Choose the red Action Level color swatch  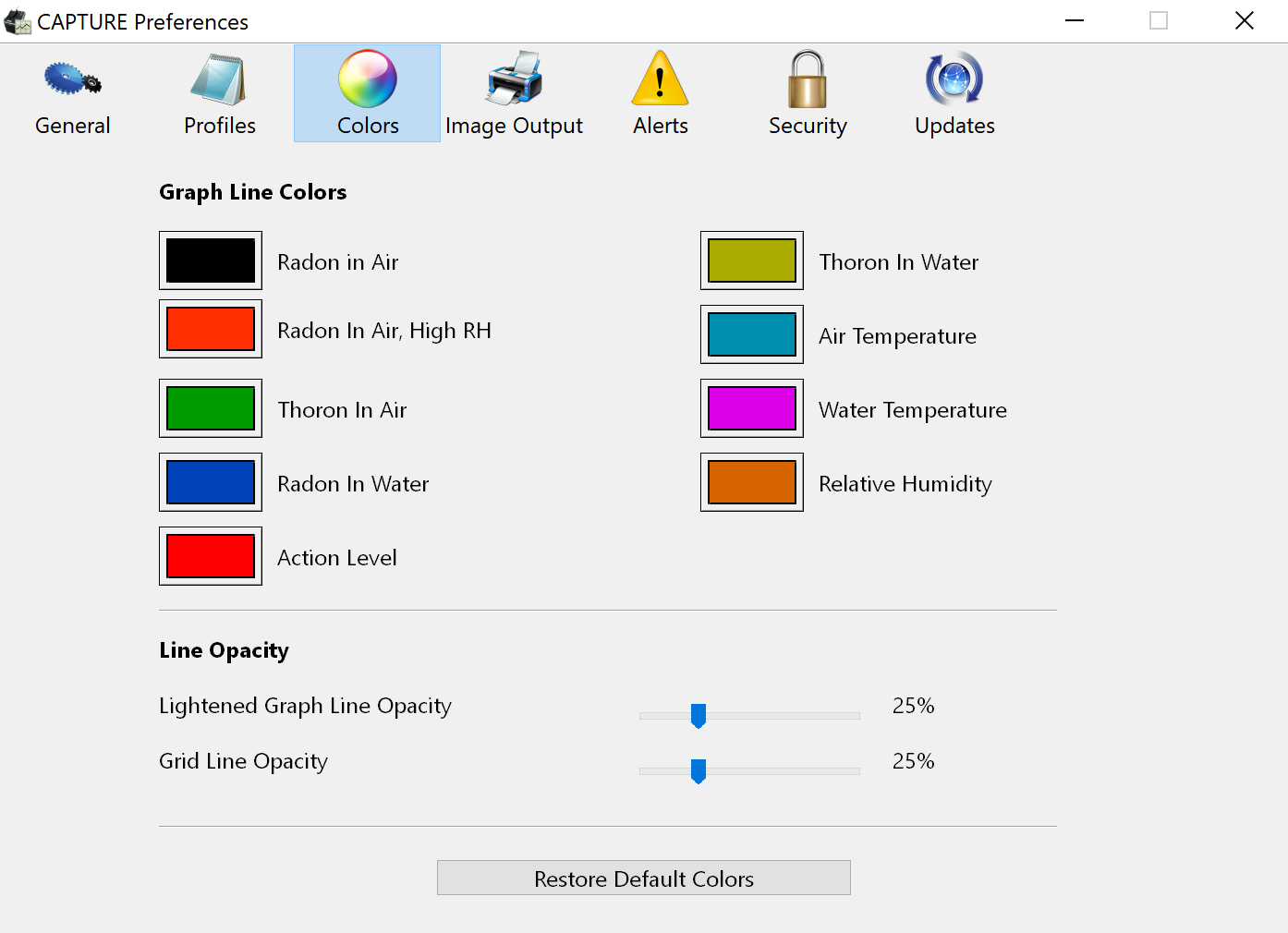[211, 556]
